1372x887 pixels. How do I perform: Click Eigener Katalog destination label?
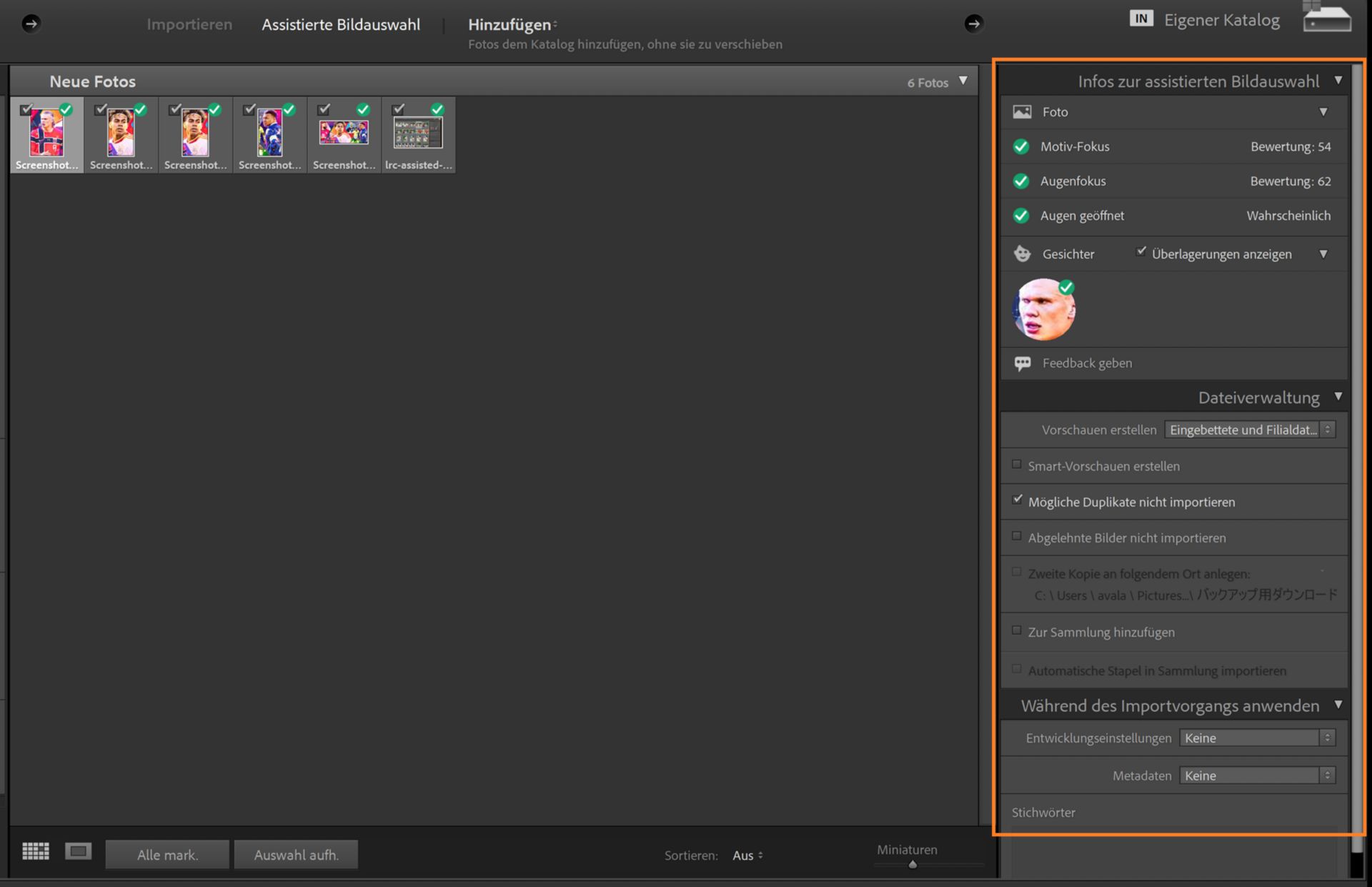(1222, 20)
